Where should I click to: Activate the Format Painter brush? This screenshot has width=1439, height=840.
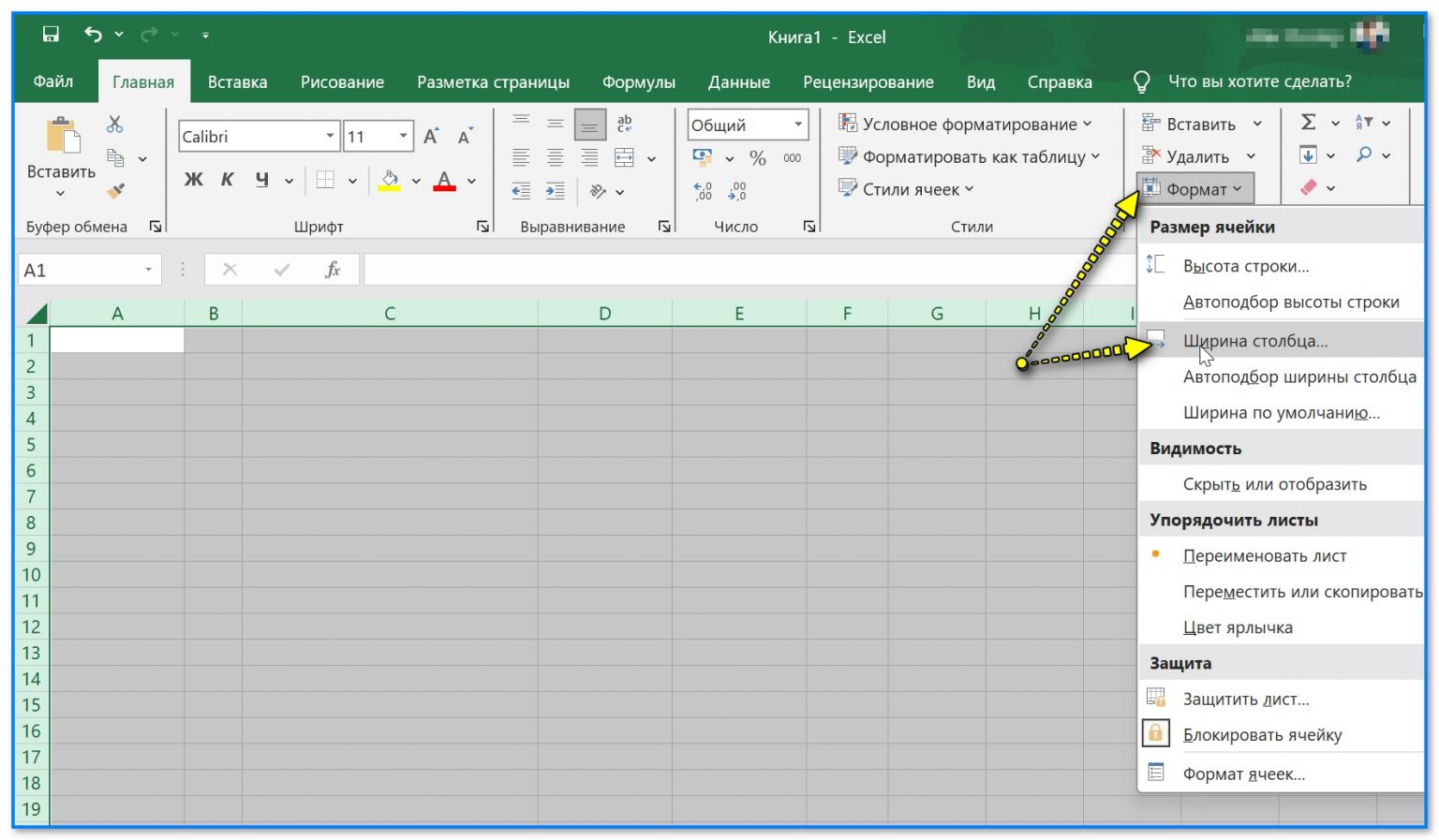[x=115, y=191]
